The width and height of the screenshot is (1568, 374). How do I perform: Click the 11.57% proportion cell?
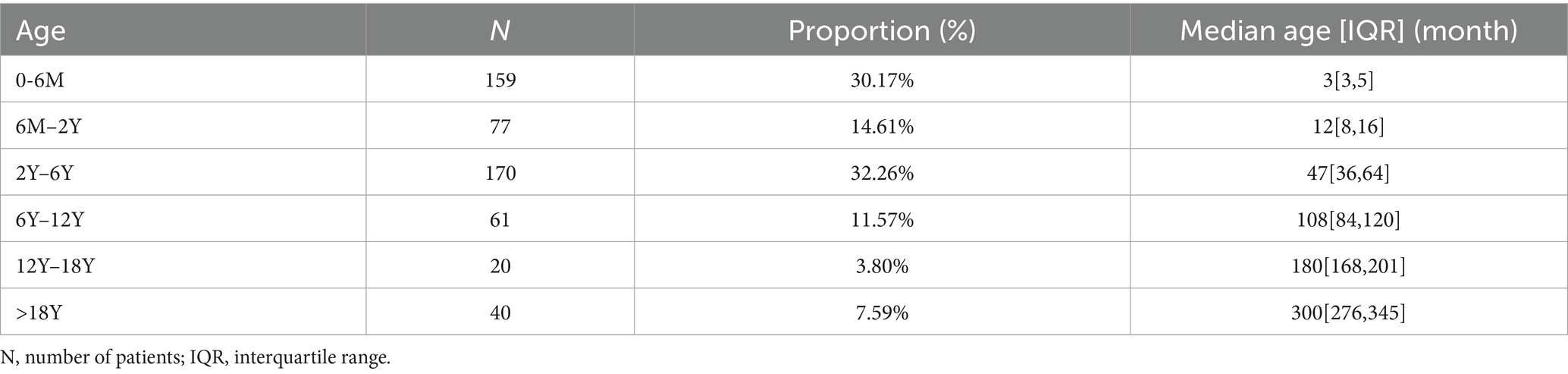pyautogui.click(x=881, y=219)
